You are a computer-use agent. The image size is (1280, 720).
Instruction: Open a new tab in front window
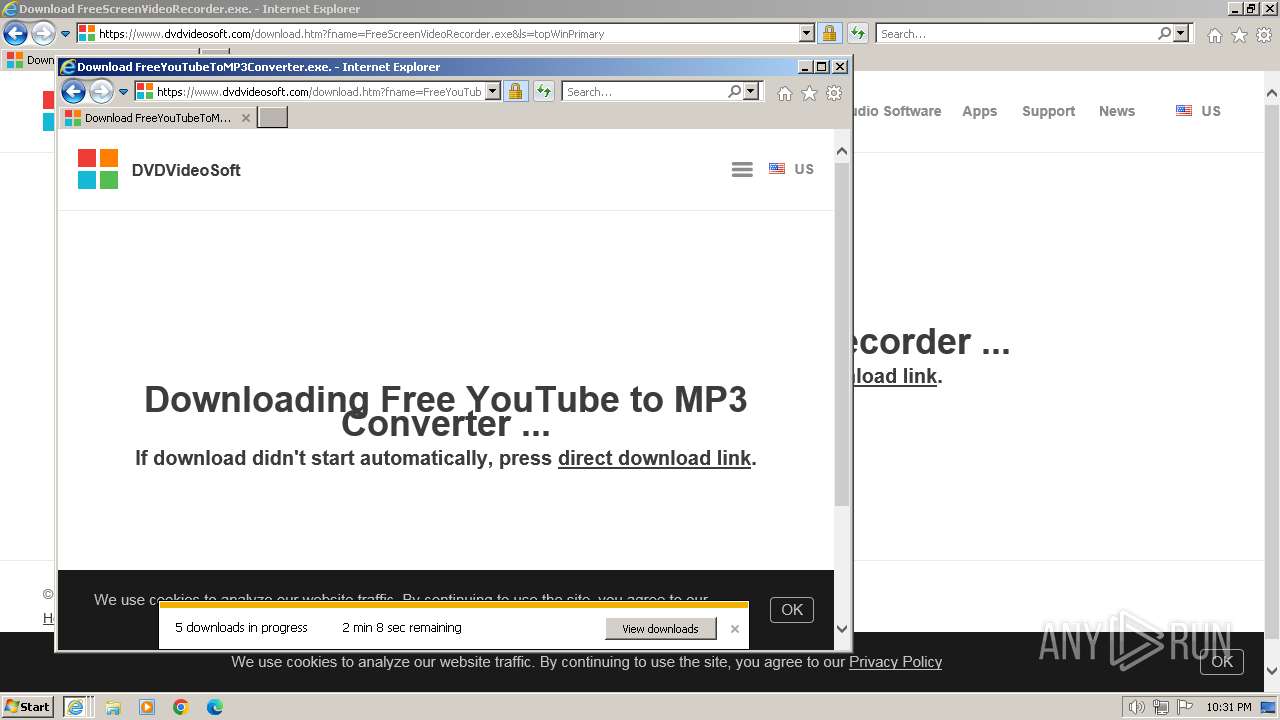click(x=273, y=118)
